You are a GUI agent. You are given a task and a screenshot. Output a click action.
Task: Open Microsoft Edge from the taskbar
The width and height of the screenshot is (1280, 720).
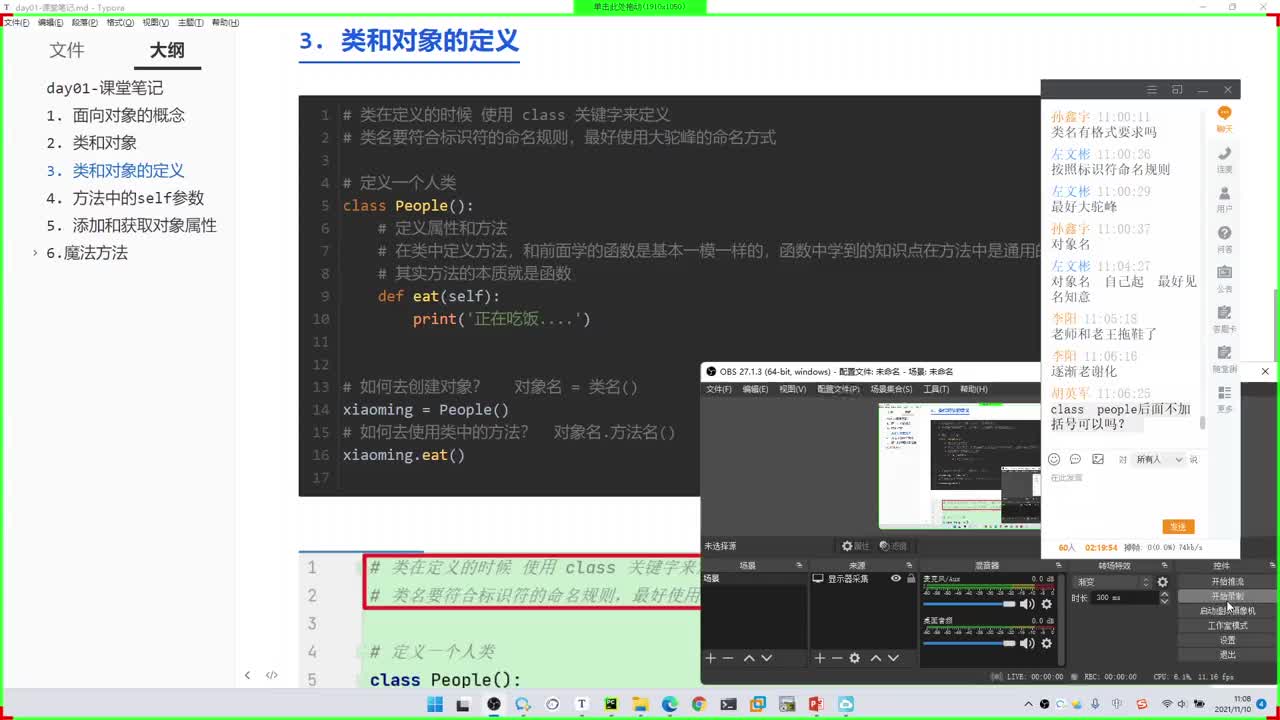[670, 704]
